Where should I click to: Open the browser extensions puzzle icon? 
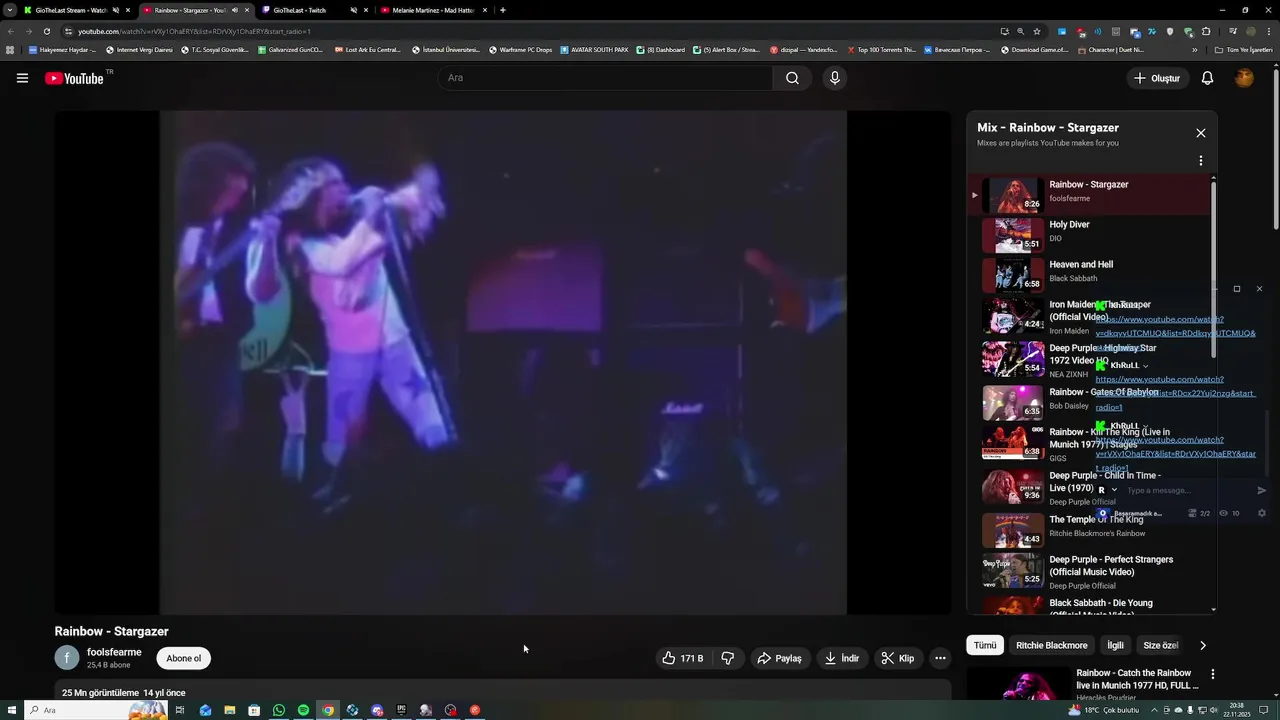(x=1206, y=31)
